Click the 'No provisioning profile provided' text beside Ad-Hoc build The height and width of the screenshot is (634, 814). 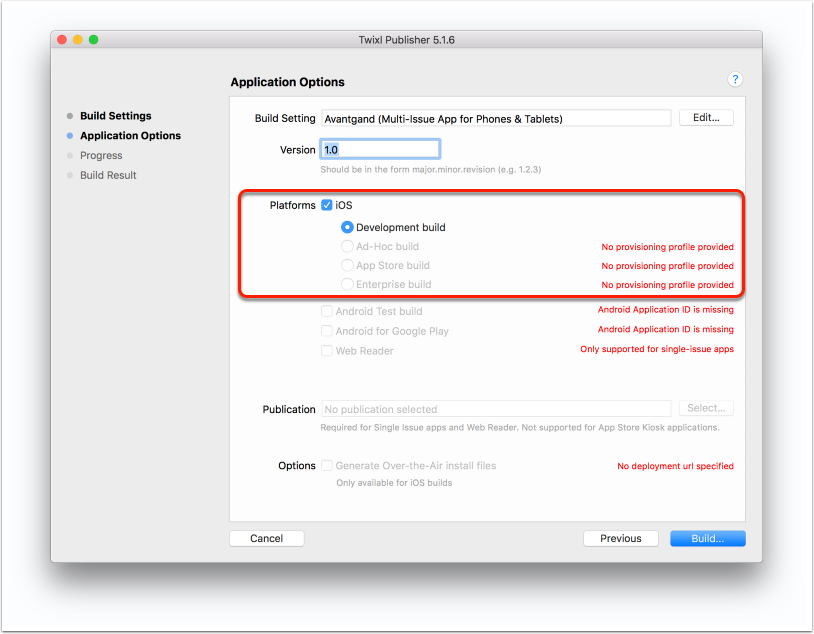coord(667,247)
